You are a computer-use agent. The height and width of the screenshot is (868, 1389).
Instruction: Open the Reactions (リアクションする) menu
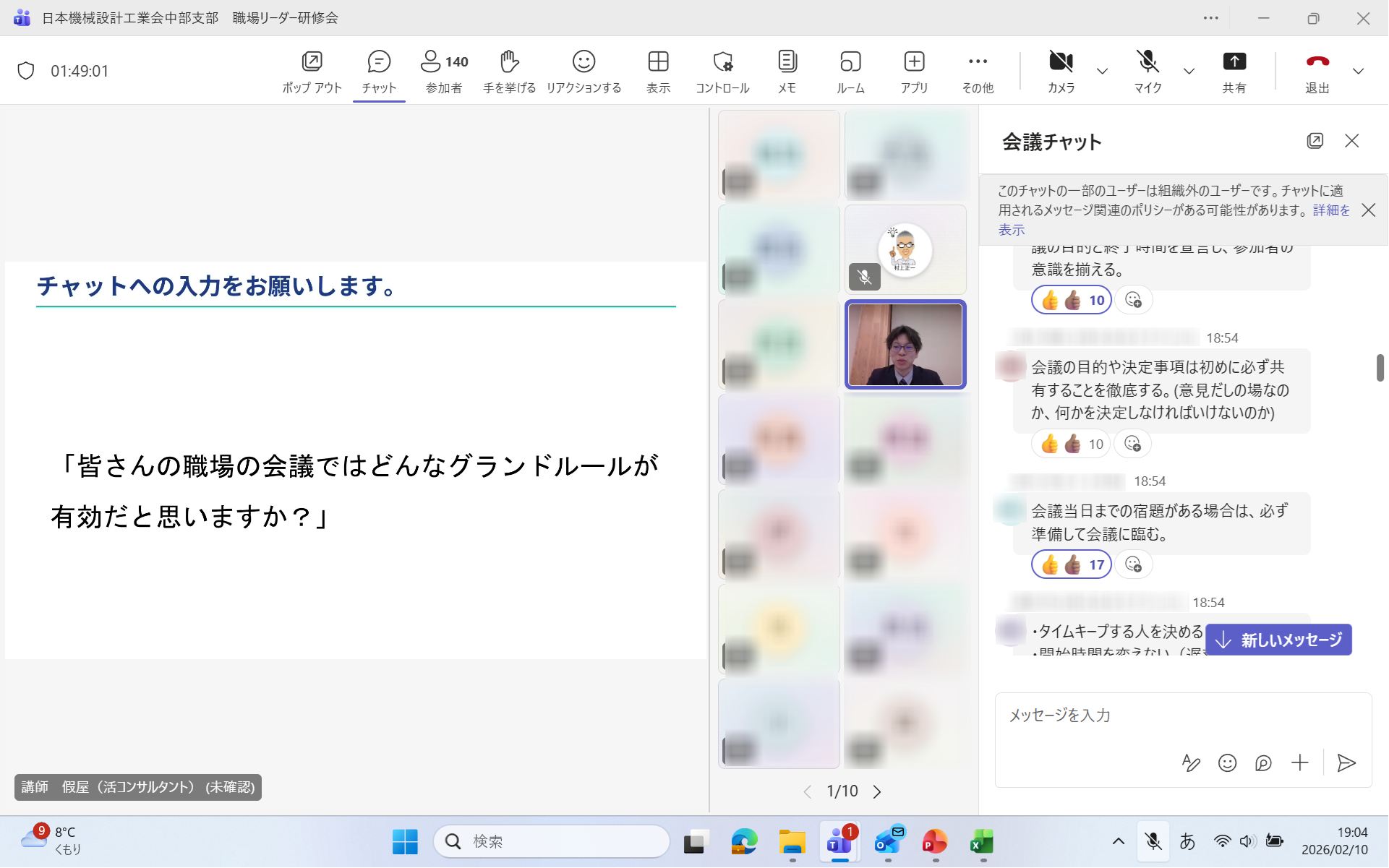pos(584,70)
